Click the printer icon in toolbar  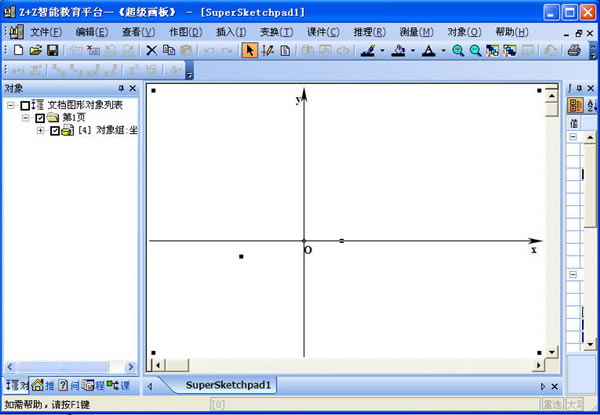(x=574, y=50)
